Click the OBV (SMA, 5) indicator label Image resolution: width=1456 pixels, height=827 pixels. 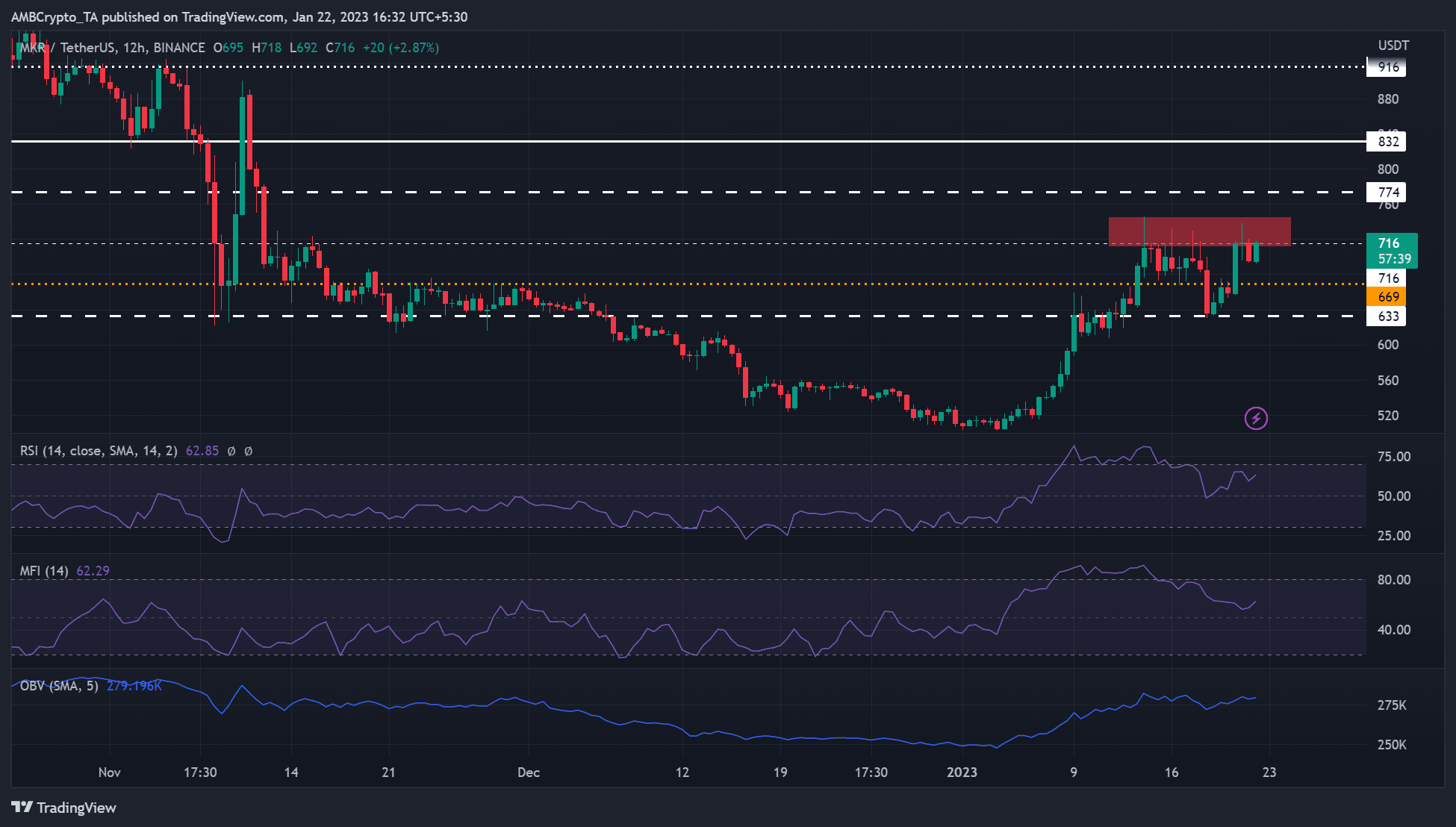(x=59, y=686)
